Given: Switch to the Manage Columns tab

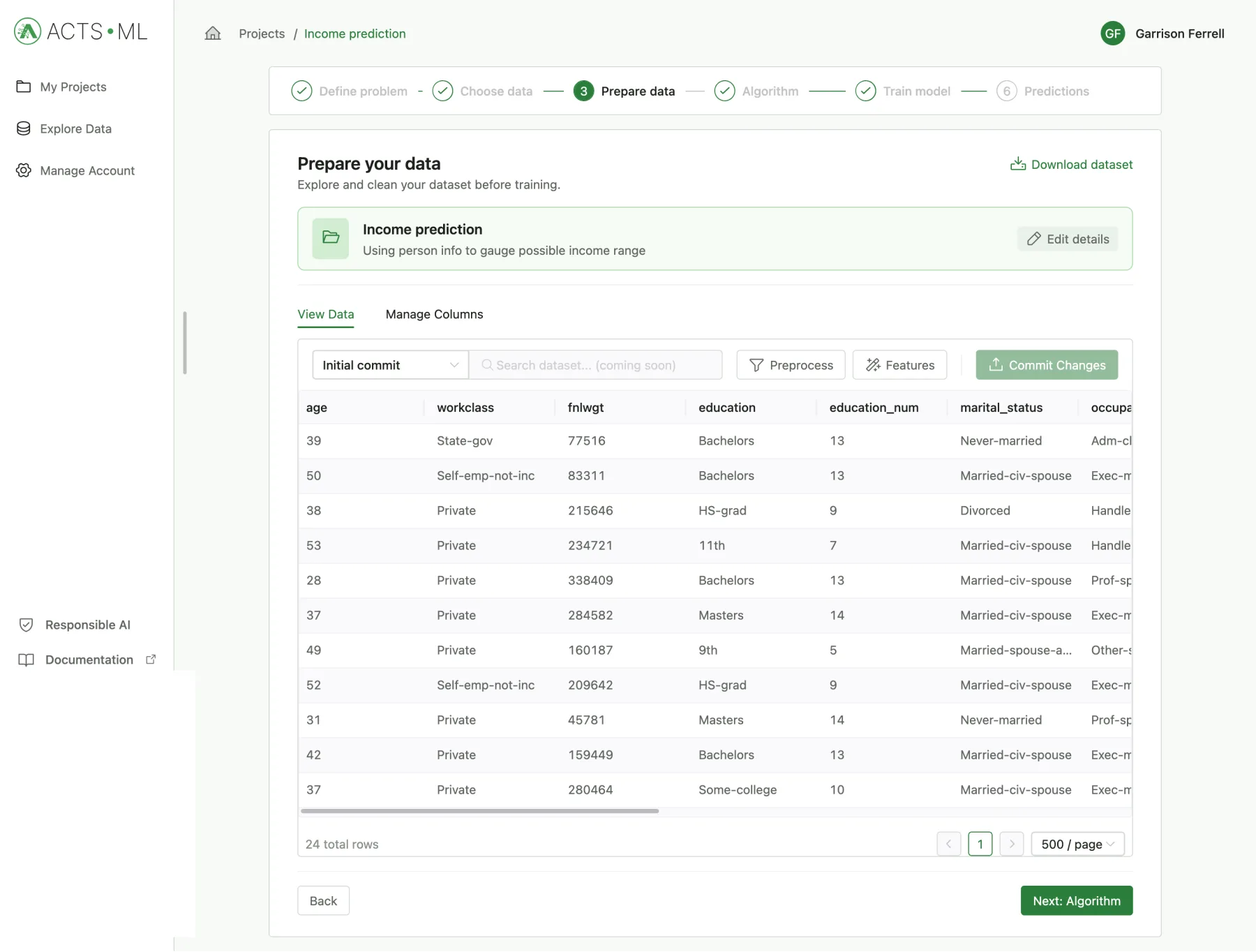Looking at the screenshot, I should 434,314.
